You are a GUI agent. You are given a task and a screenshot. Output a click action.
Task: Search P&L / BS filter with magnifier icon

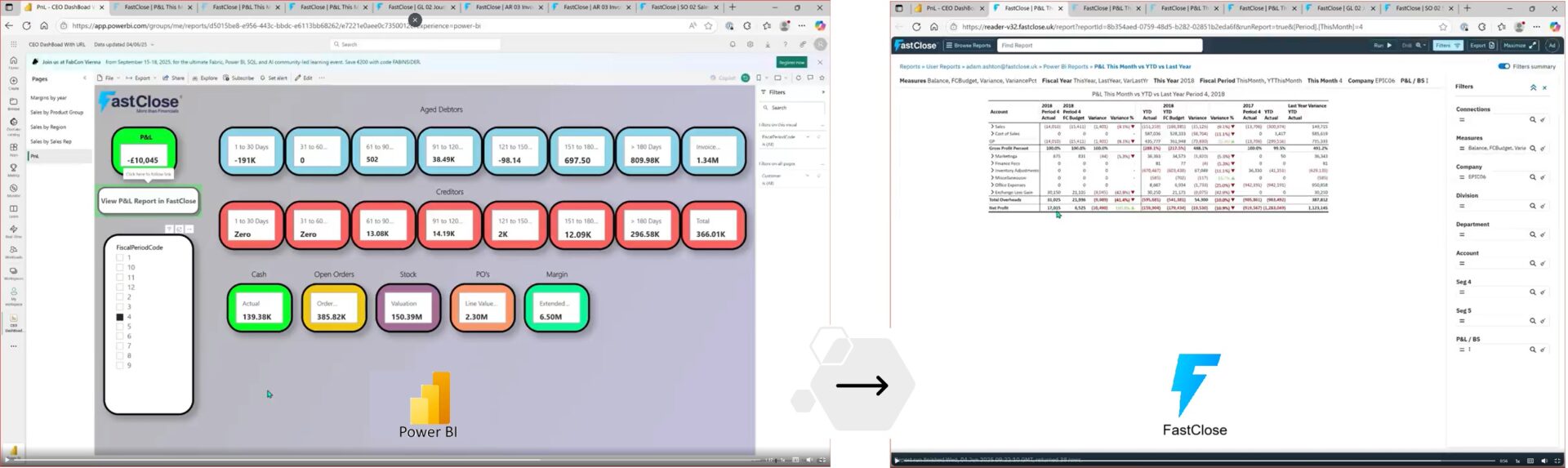(x=1533, y=349)
